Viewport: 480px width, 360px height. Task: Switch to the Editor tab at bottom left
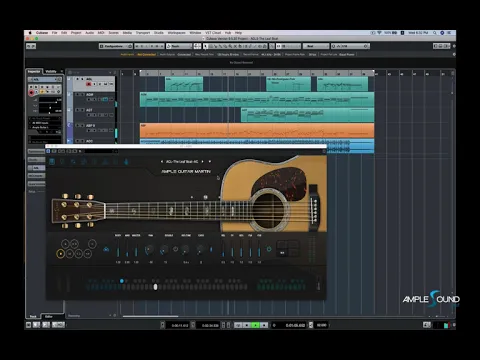(x=49, y=316)
